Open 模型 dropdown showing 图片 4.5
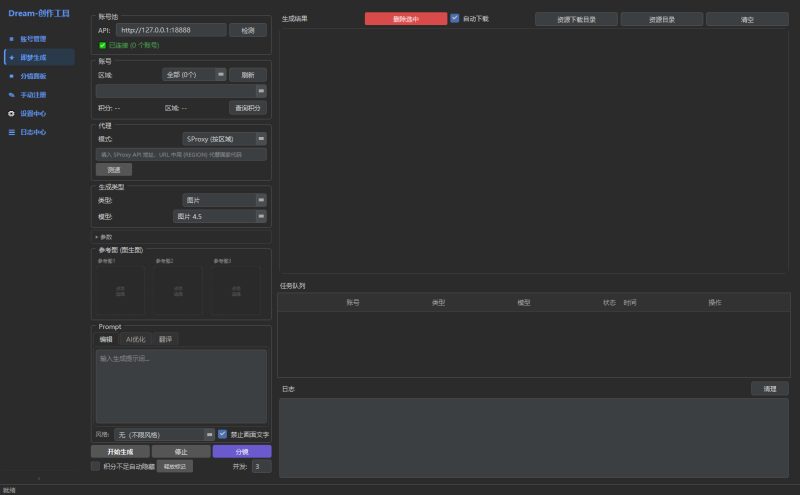 (219, 216)
